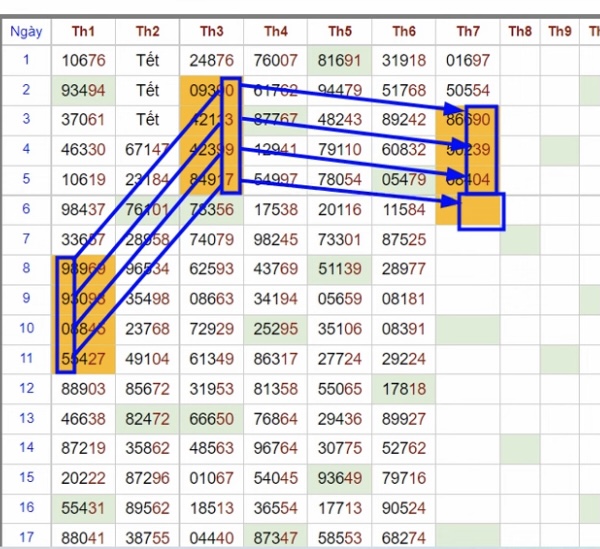600x549 pixels.
Task: Click the 08663 cell
Action: (212, 299)
